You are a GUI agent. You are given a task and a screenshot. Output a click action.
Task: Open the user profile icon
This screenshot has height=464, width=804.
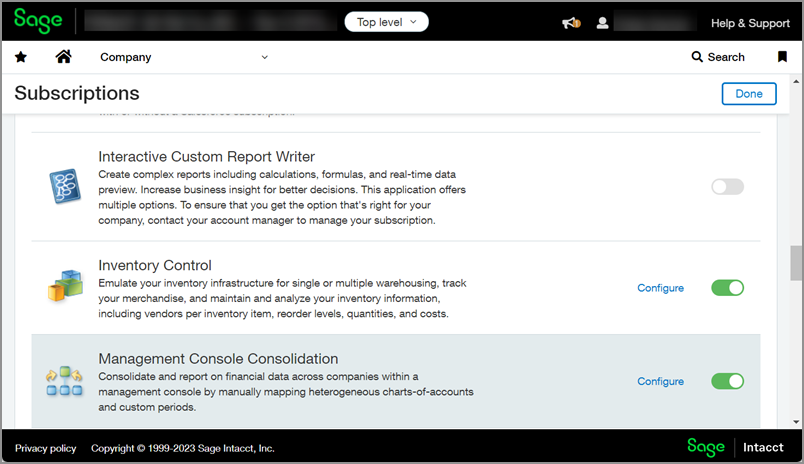[602, 23]
